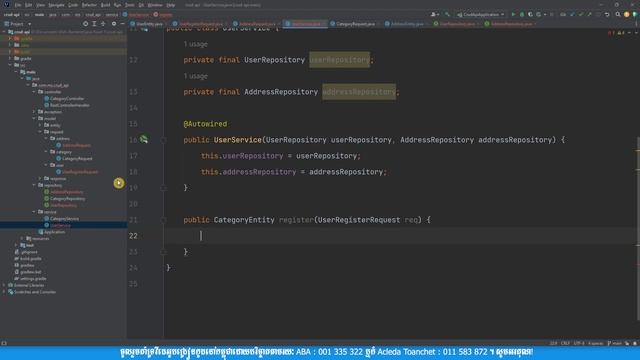Open the Code menu
640x360 pixels.
coord(73,5)
